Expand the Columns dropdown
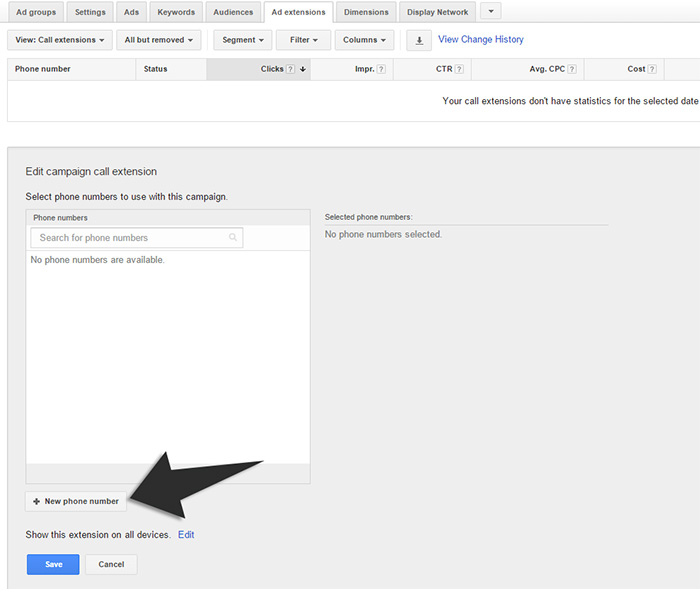This screenshot has width=700, height=589. click(x=364, y=40)
